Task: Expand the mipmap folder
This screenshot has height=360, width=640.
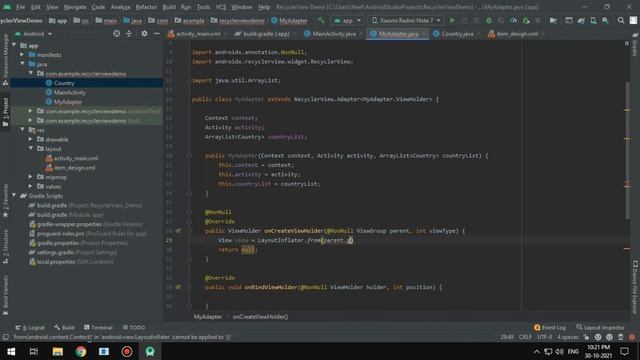Action: click(x=31, y=177)
